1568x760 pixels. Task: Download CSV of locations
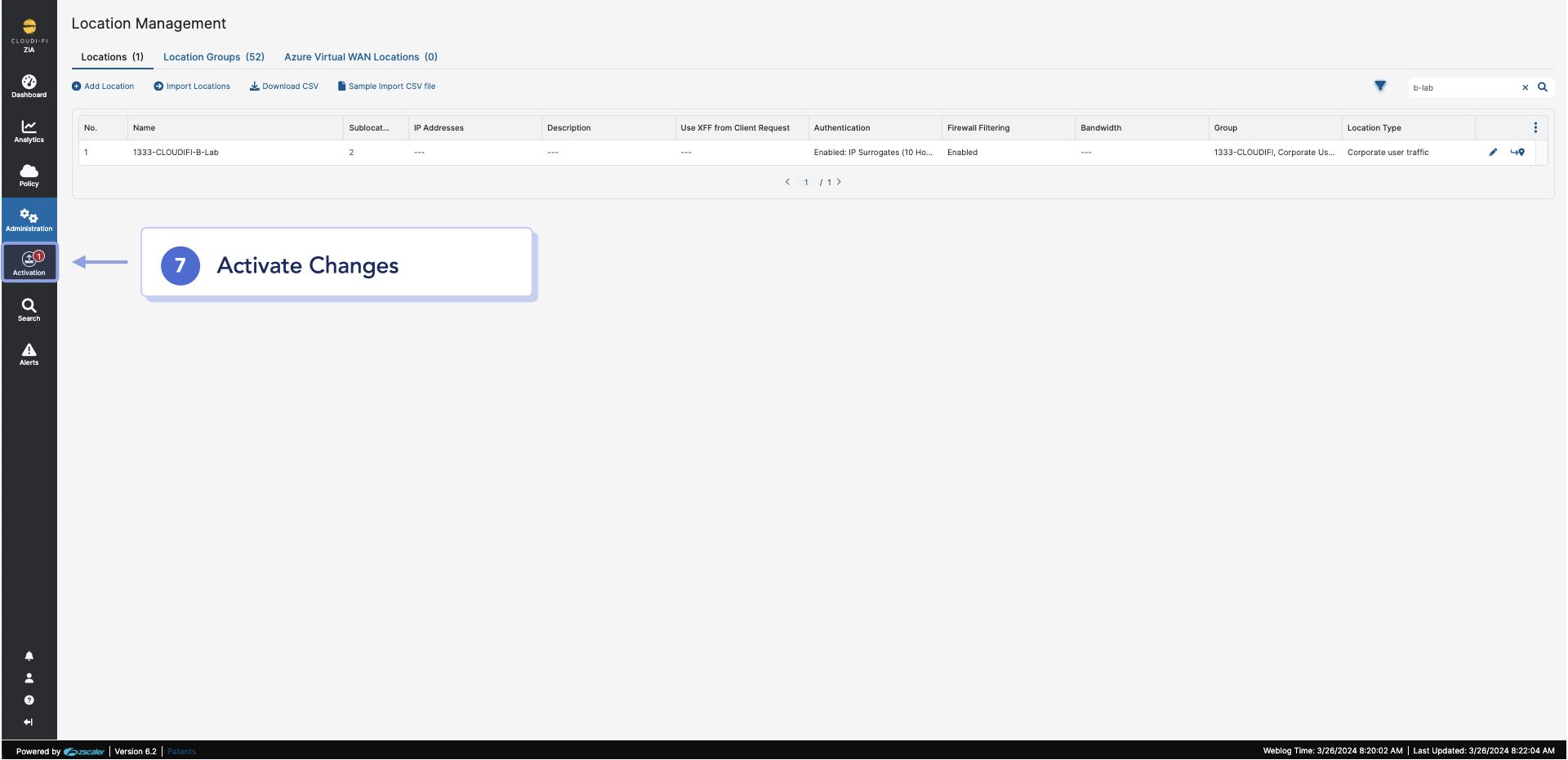pyautogui.click(x=284, y=86)
